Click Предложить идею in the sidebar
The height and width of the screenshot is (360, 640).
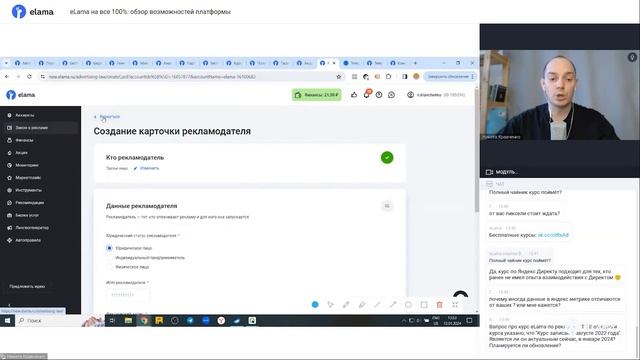point(27,287)
